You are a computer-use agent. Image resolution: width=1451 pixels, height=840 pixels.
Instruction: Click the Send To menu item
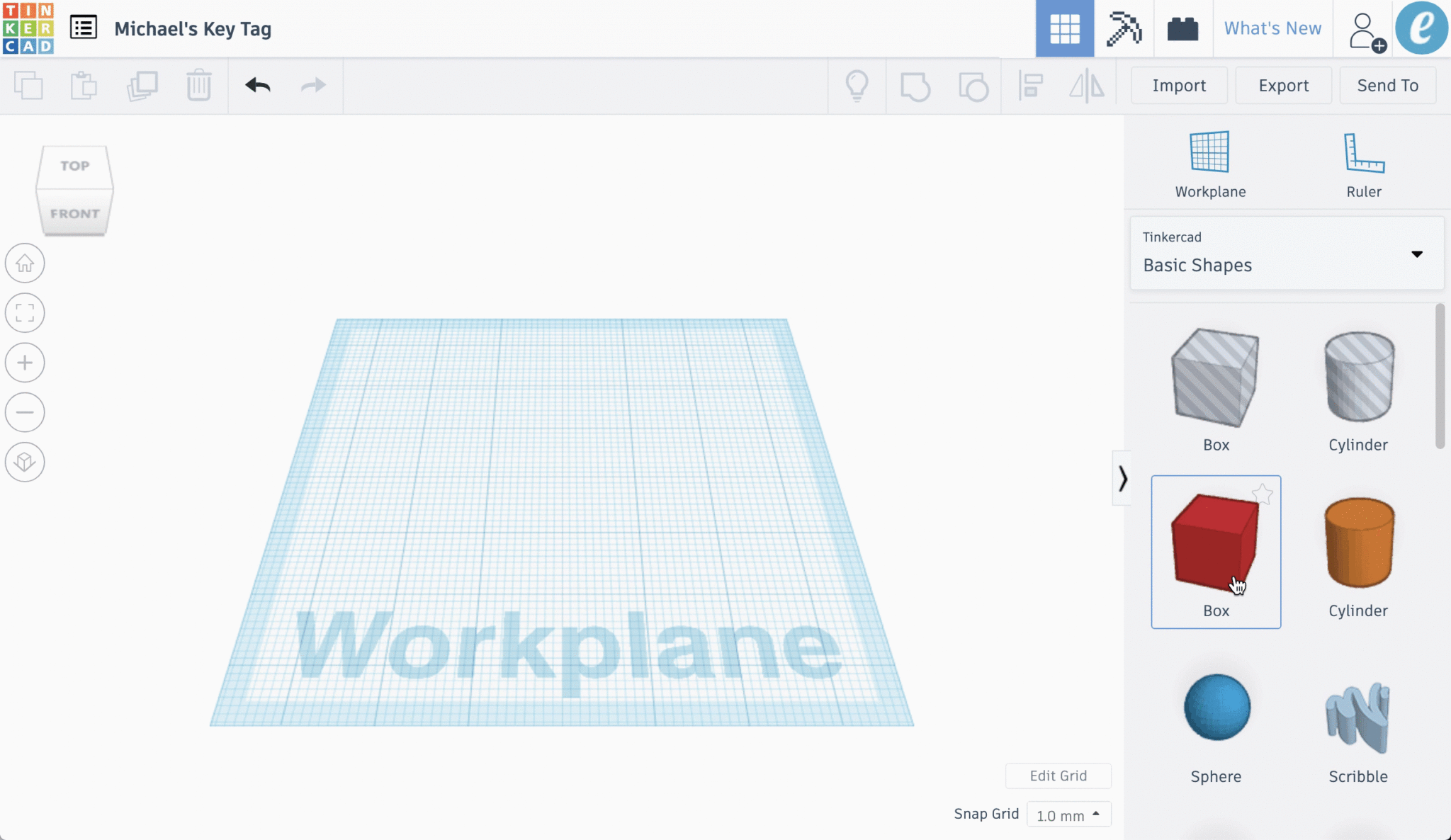pyautogui.click(x=1388, y=85)
